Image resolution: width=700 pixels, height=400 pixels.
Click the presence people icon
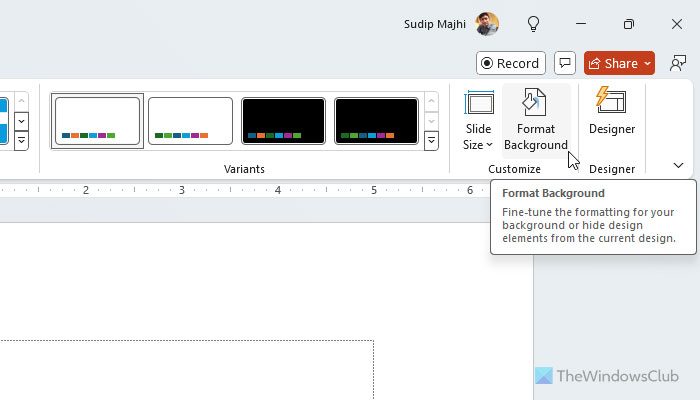pyautogui.click(x=678, y=63)
